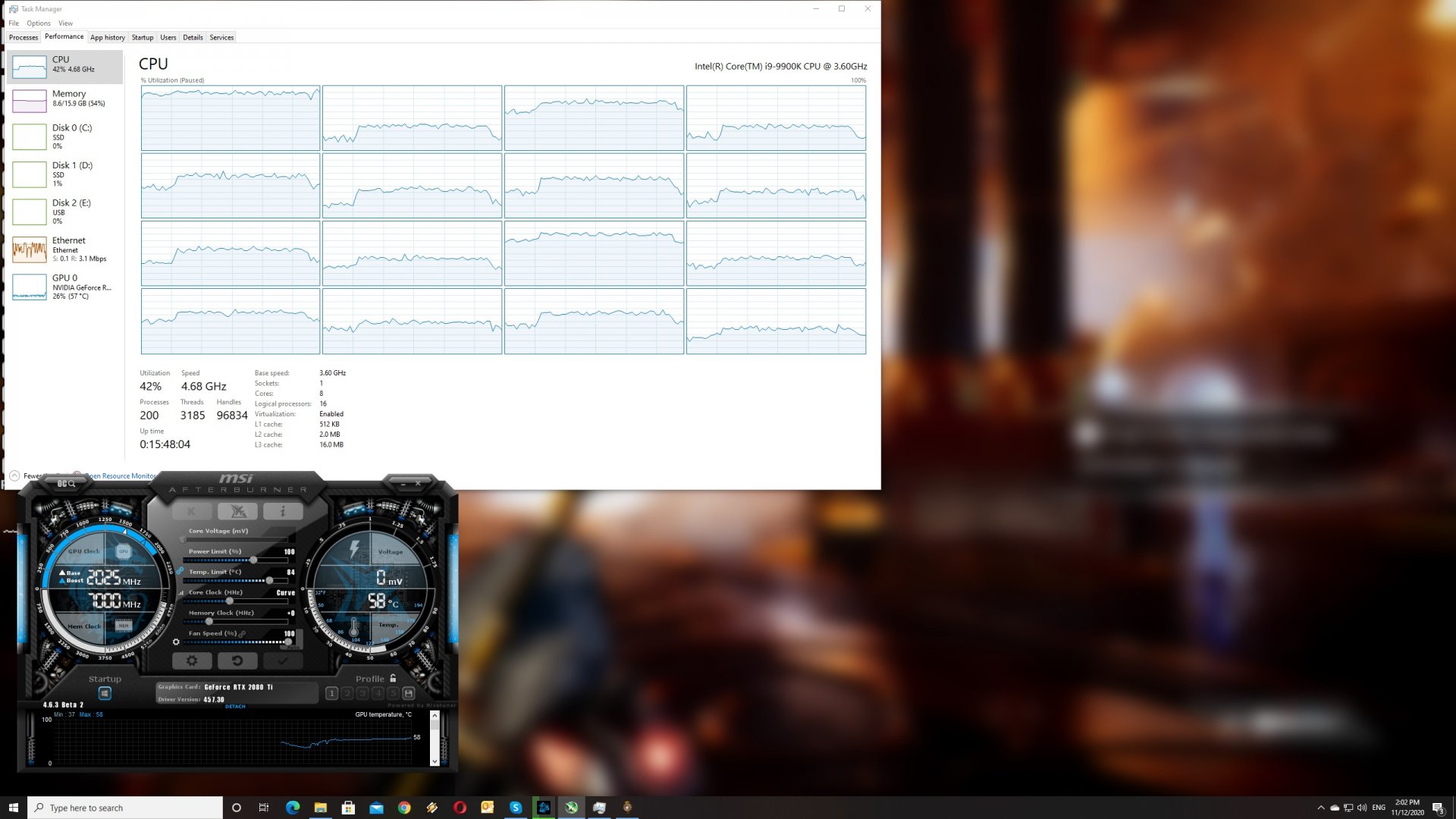Open the Options menu in Task Manager
Image resolution: width=1456 pixels, height=819 pixels.
pos(38,23)
